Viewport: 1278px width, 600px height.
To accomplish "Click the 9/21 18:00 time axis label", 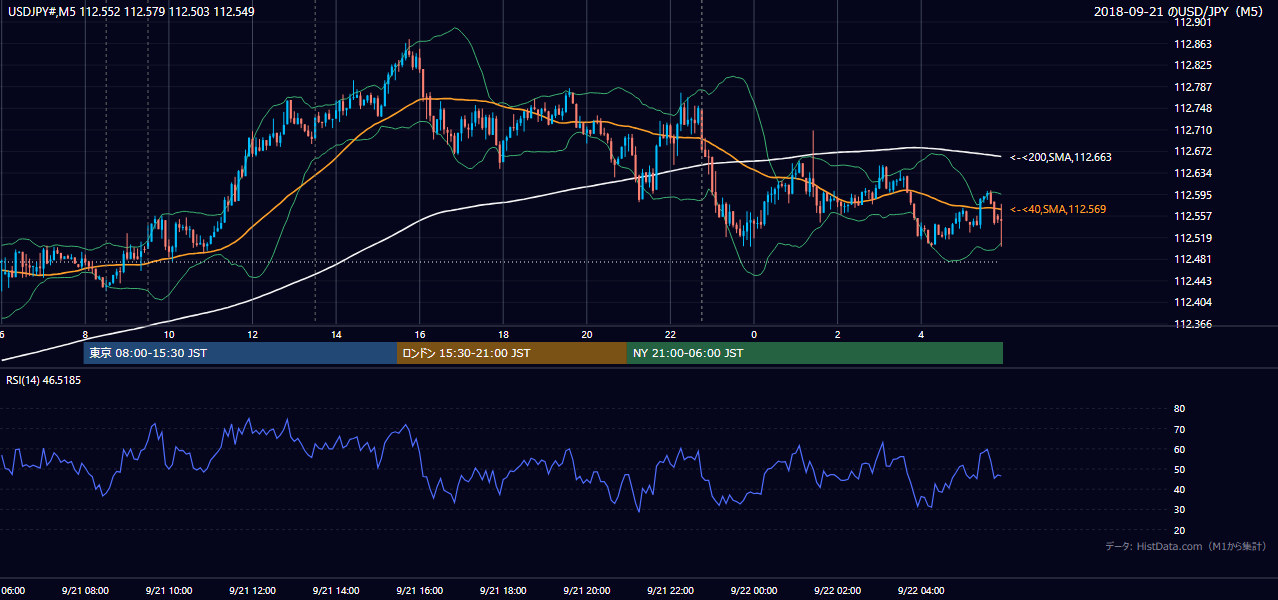I will pos(503,591).
